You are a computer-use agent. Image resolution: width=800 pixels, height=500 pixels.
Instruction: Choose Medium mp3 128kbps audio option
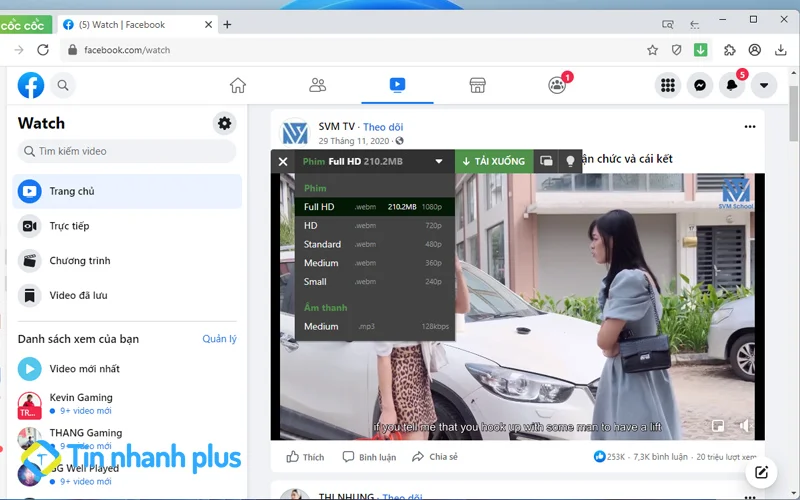pyautogui.click(x=374, y=327)
